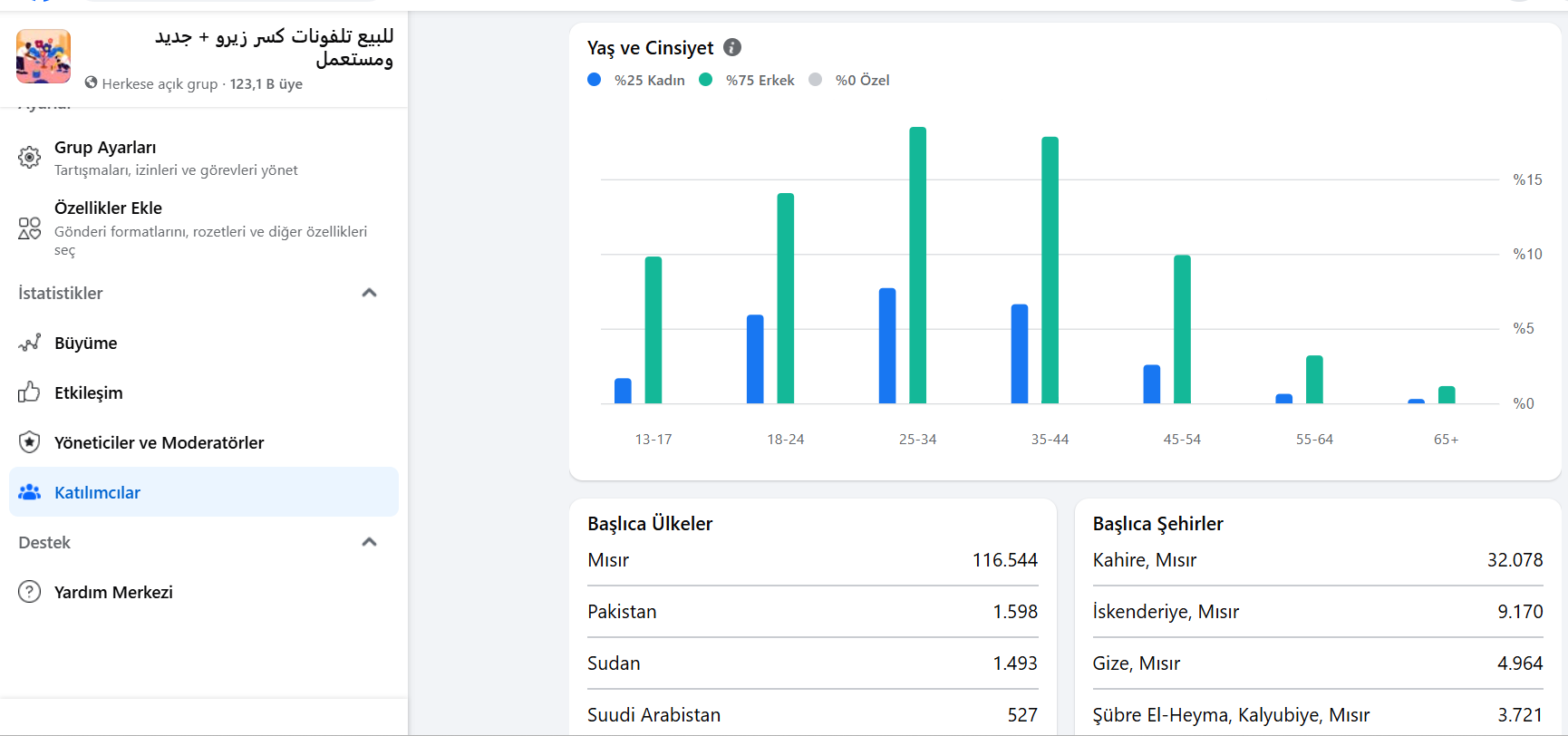Click the green bar for age 35-44
Viewport: 1568px width, 736px height.
tap(1050, 270)
